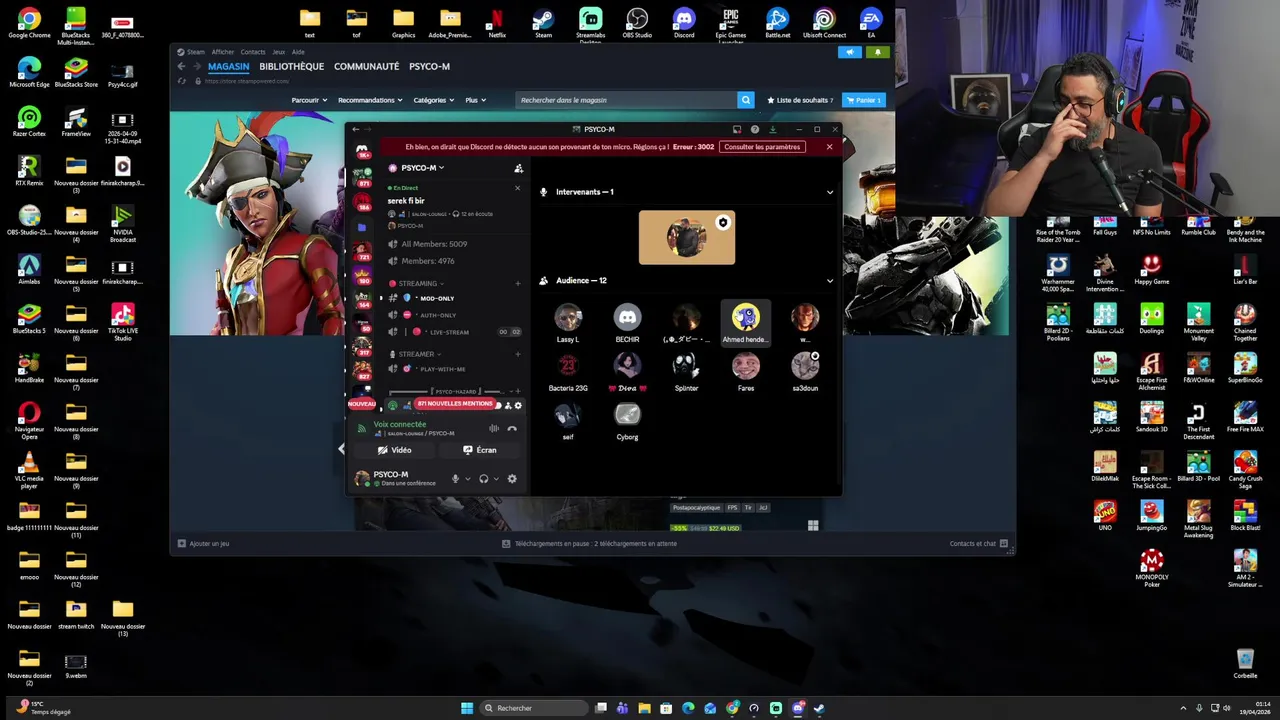The image size is (1280, 720).
Task: Collapse the STREAMING channel category
Action: pos(416,283)
